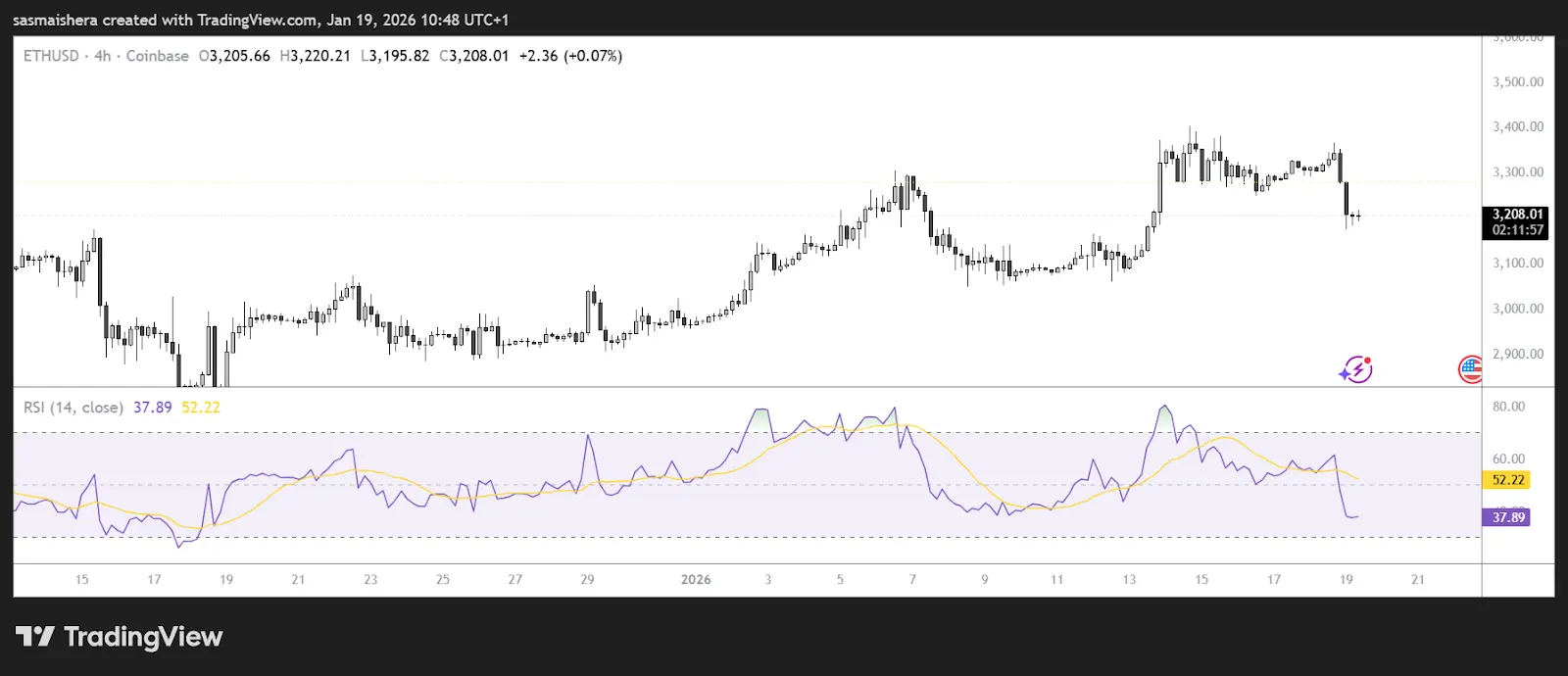Click the high value H3,220.21
Viewport: 1568px width, 676px height.
point(315,56)
